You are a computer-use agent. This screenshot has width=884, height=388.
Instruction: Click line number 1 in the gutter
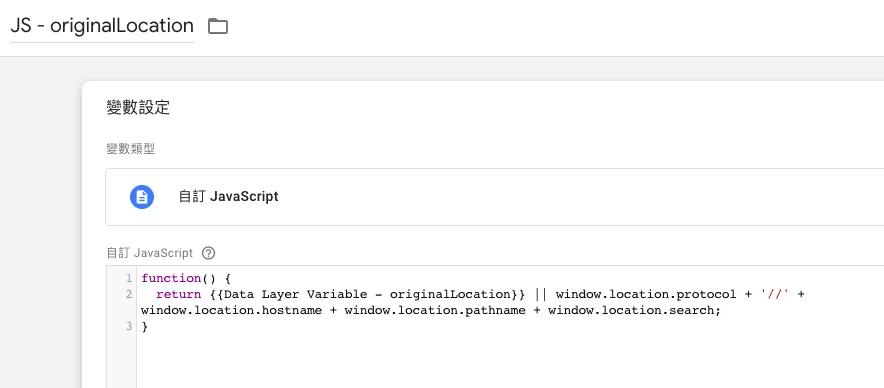click(129, 279)
